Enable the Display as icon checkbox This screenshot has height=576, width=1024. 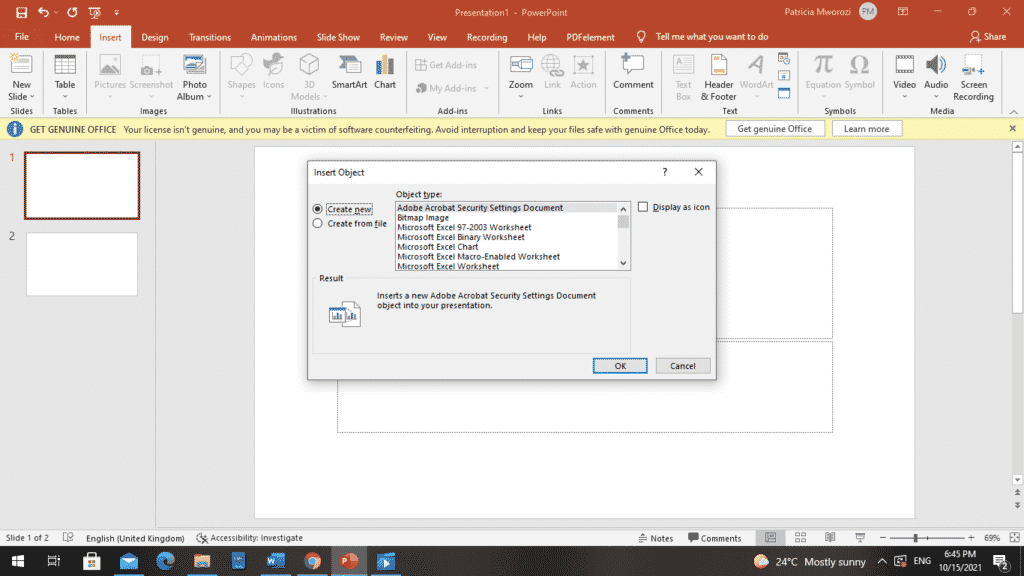coord(643,207)
